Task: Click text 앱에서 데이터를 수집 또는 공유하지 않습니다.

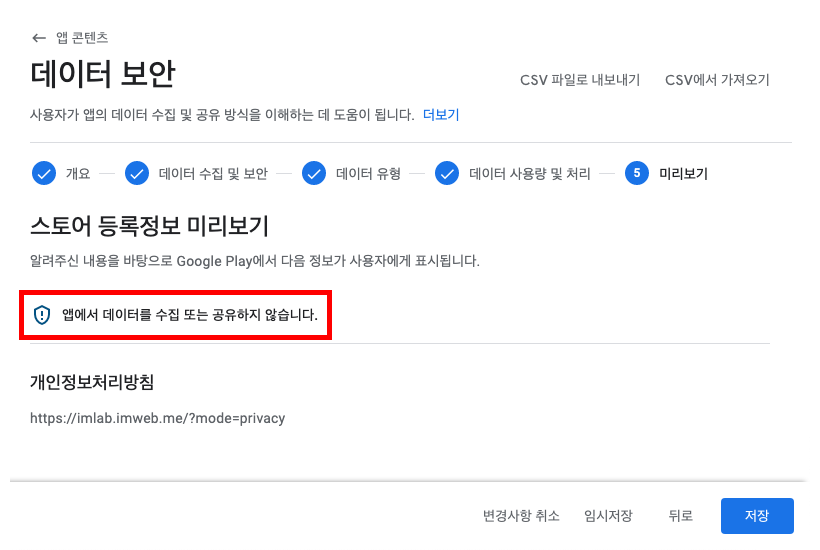Action: pyautogui.click(x=190, y=315)
